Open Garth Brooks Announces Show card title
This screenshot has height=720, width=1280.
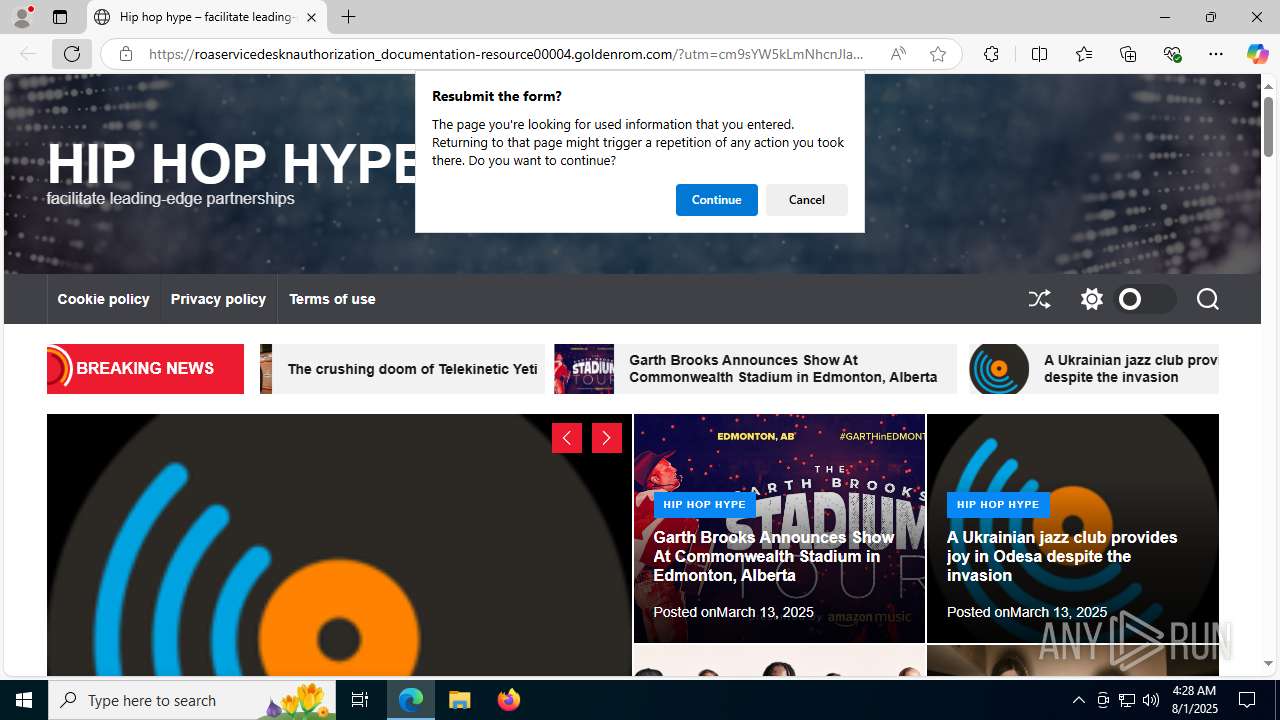tap(773, 556)
